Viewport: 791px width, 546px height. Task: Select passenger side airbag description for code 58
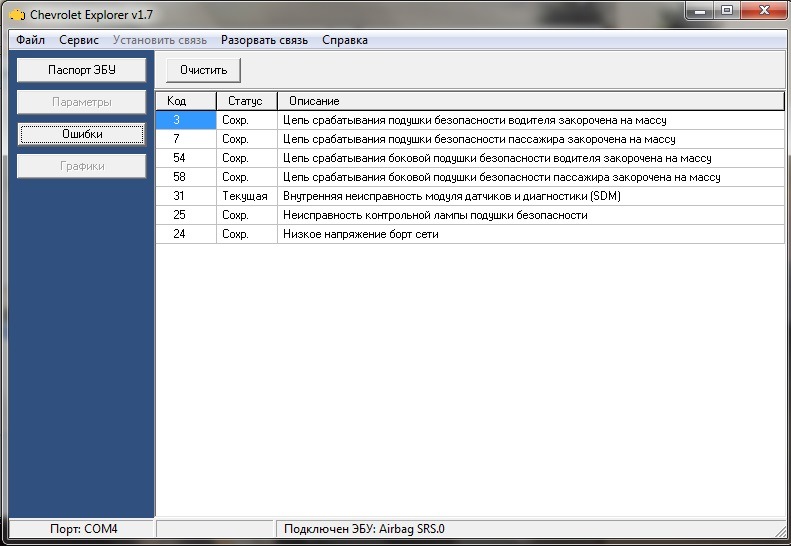(x=531, y=177)
